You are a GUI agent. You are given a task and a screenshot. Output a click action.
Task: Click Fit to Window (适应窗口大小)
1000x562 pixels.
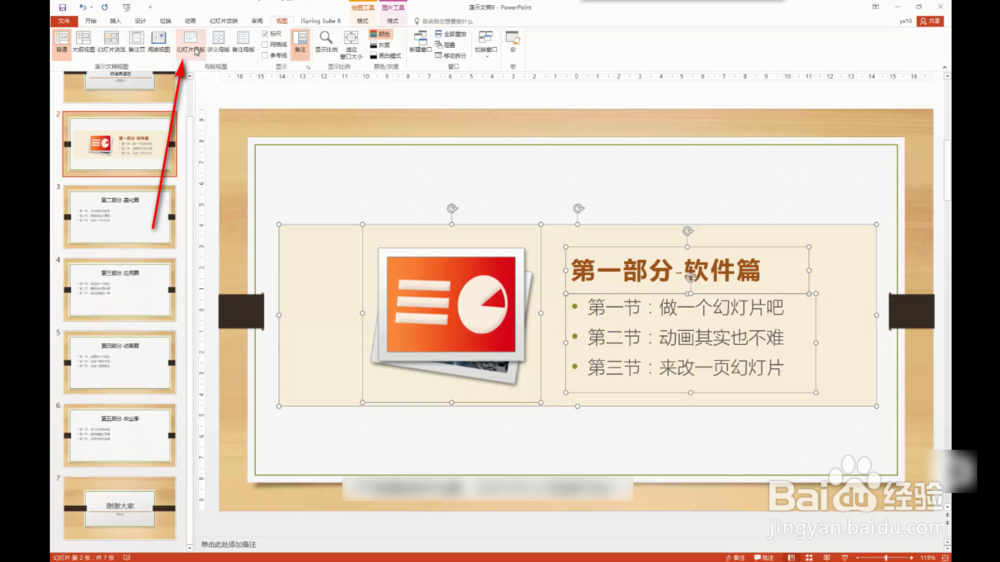pos(351,45)
